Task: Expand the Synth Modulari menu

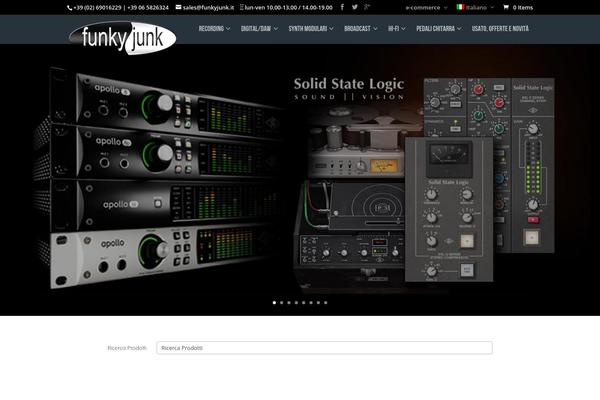Action: tap(311, 29)
